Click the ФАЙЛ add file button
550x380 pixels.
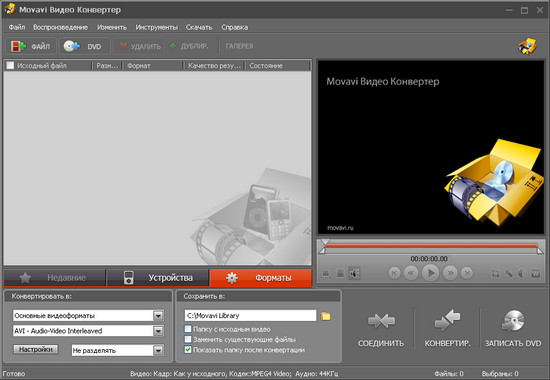[x=31, y=46]
